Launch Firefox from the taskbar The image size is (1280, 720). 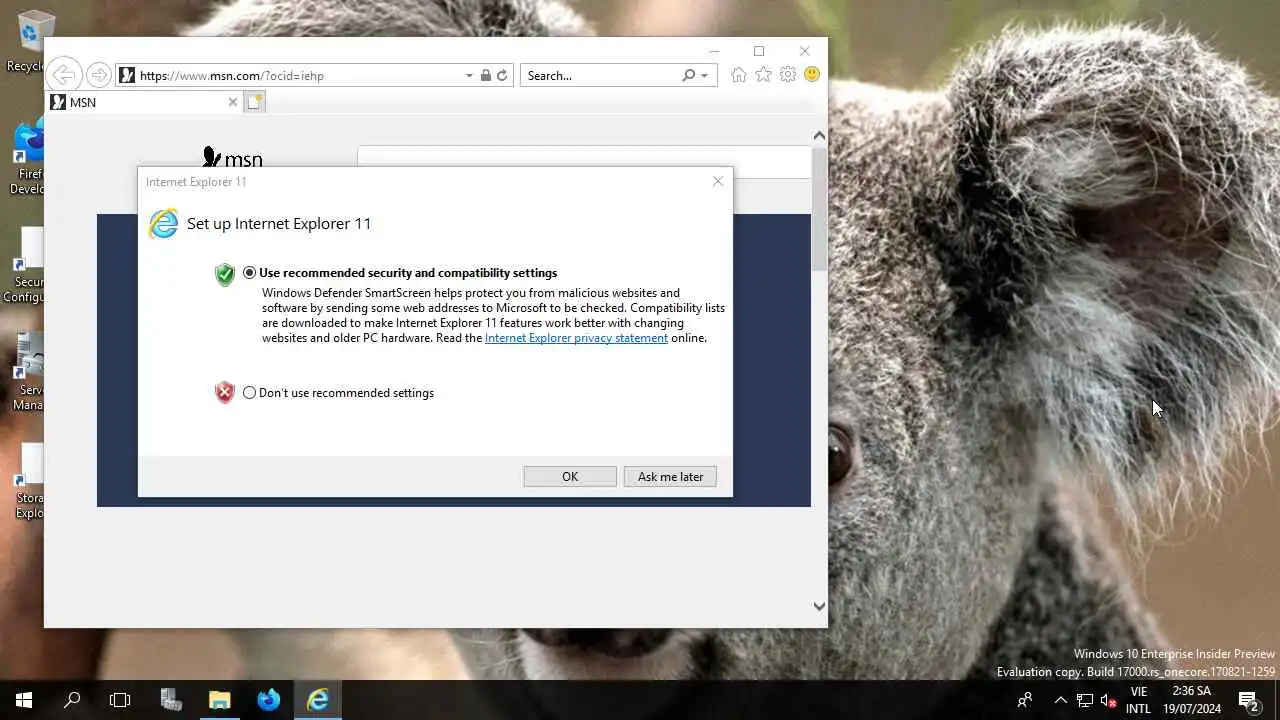269,700
